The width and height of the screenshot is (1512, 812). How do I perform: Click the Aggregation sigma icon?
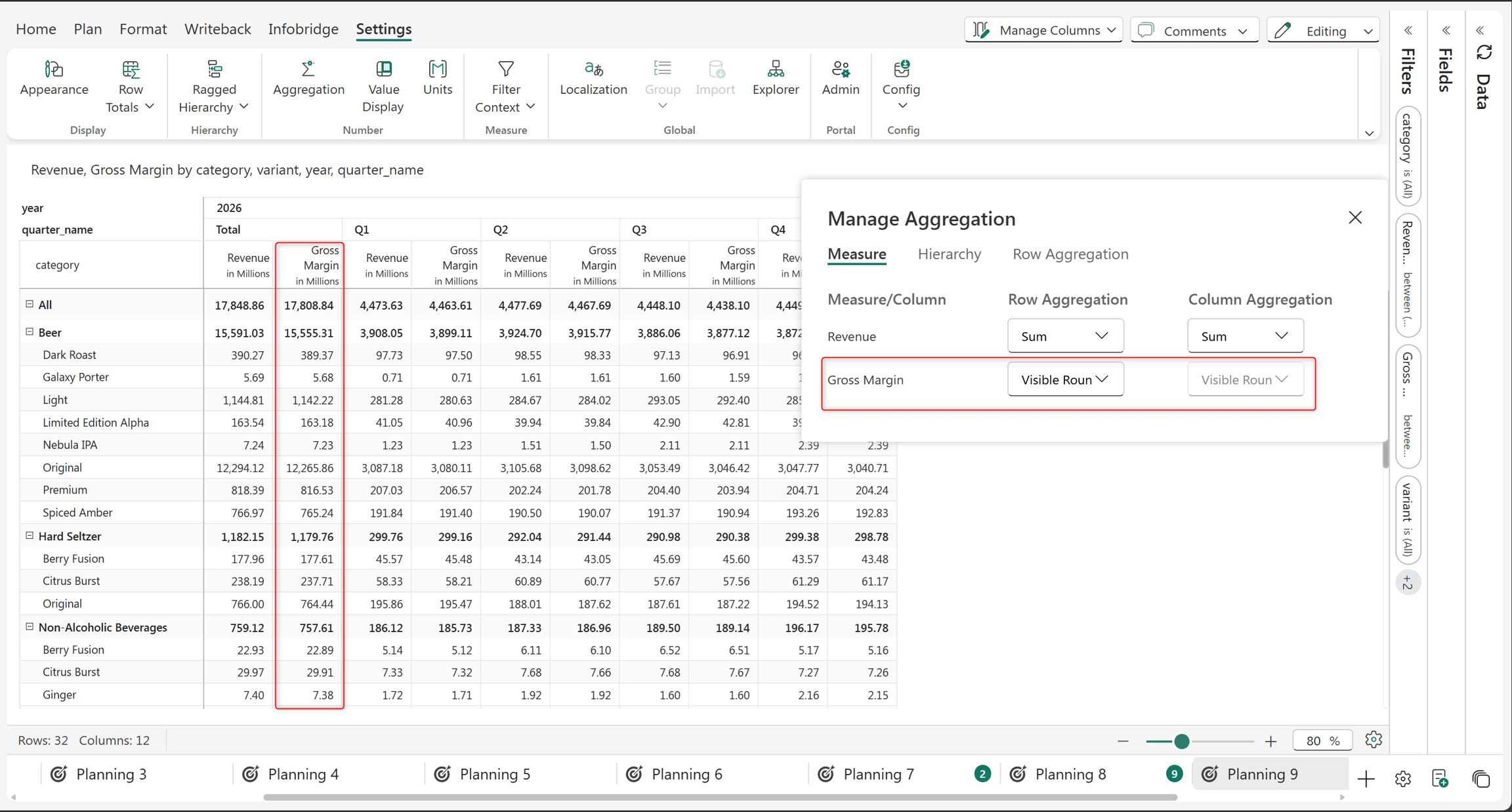click(x=308, y=68)
